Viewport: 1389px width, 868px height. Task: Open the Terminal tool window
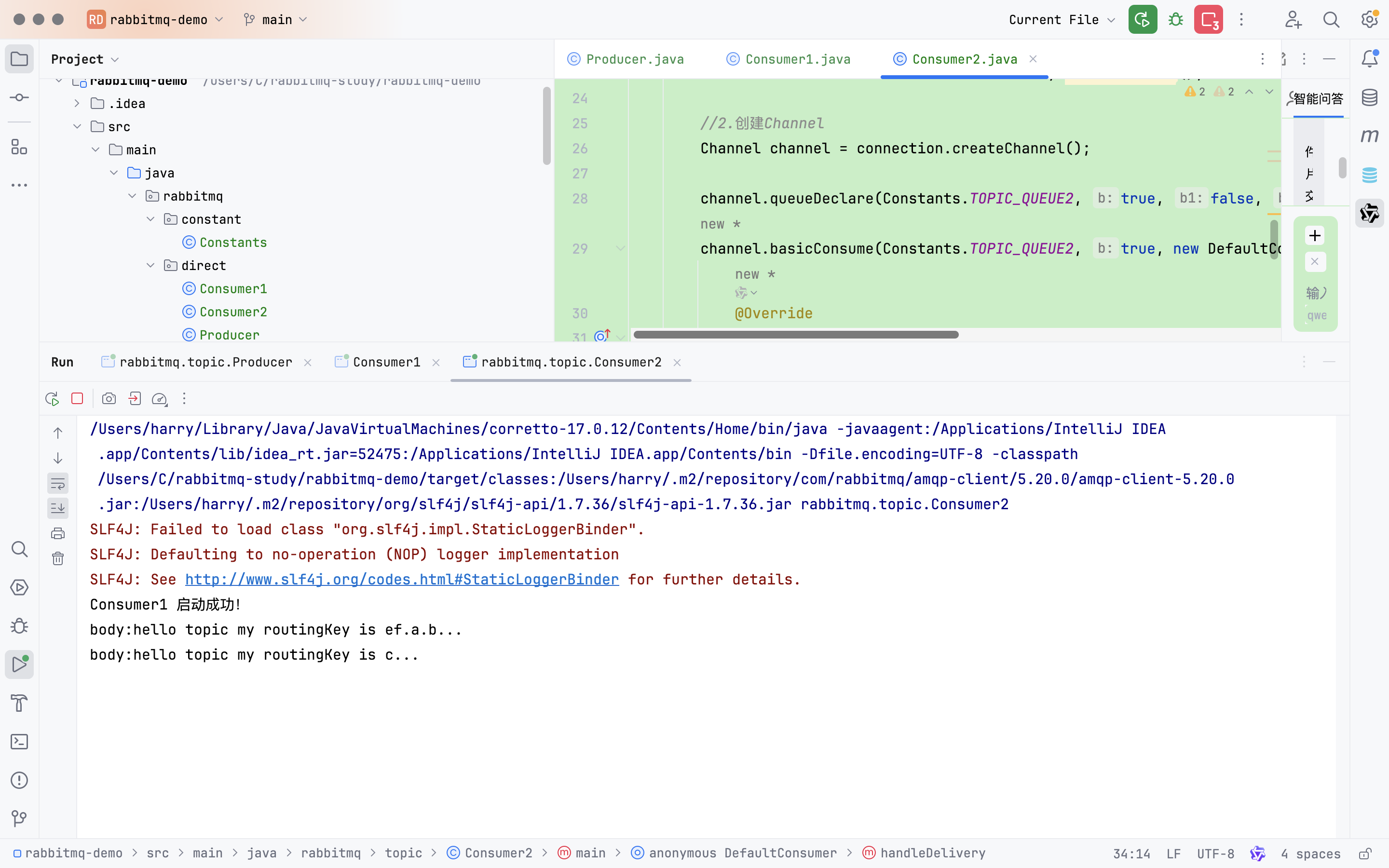coord(19,742)
